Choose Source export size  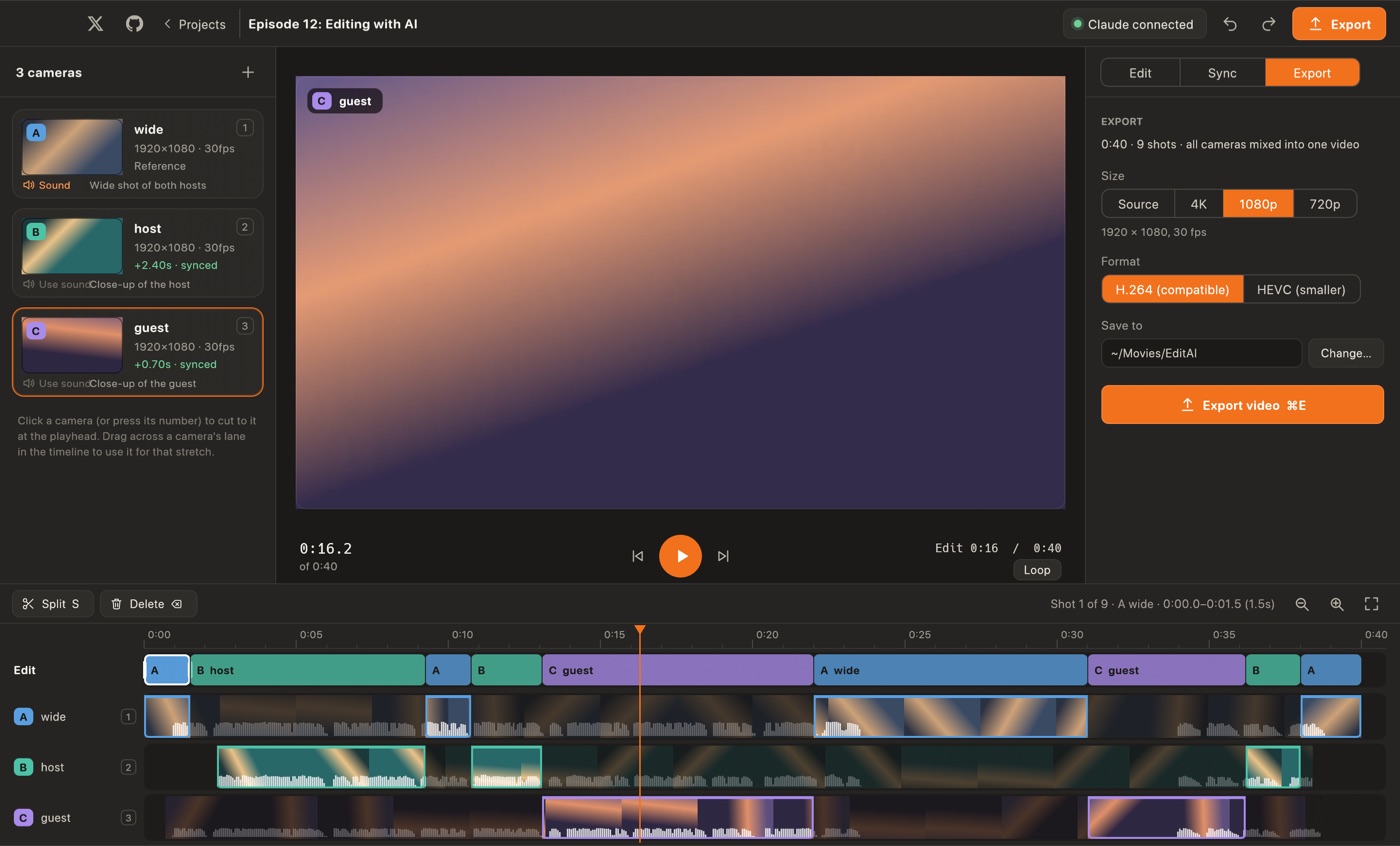coord(1138,204)
